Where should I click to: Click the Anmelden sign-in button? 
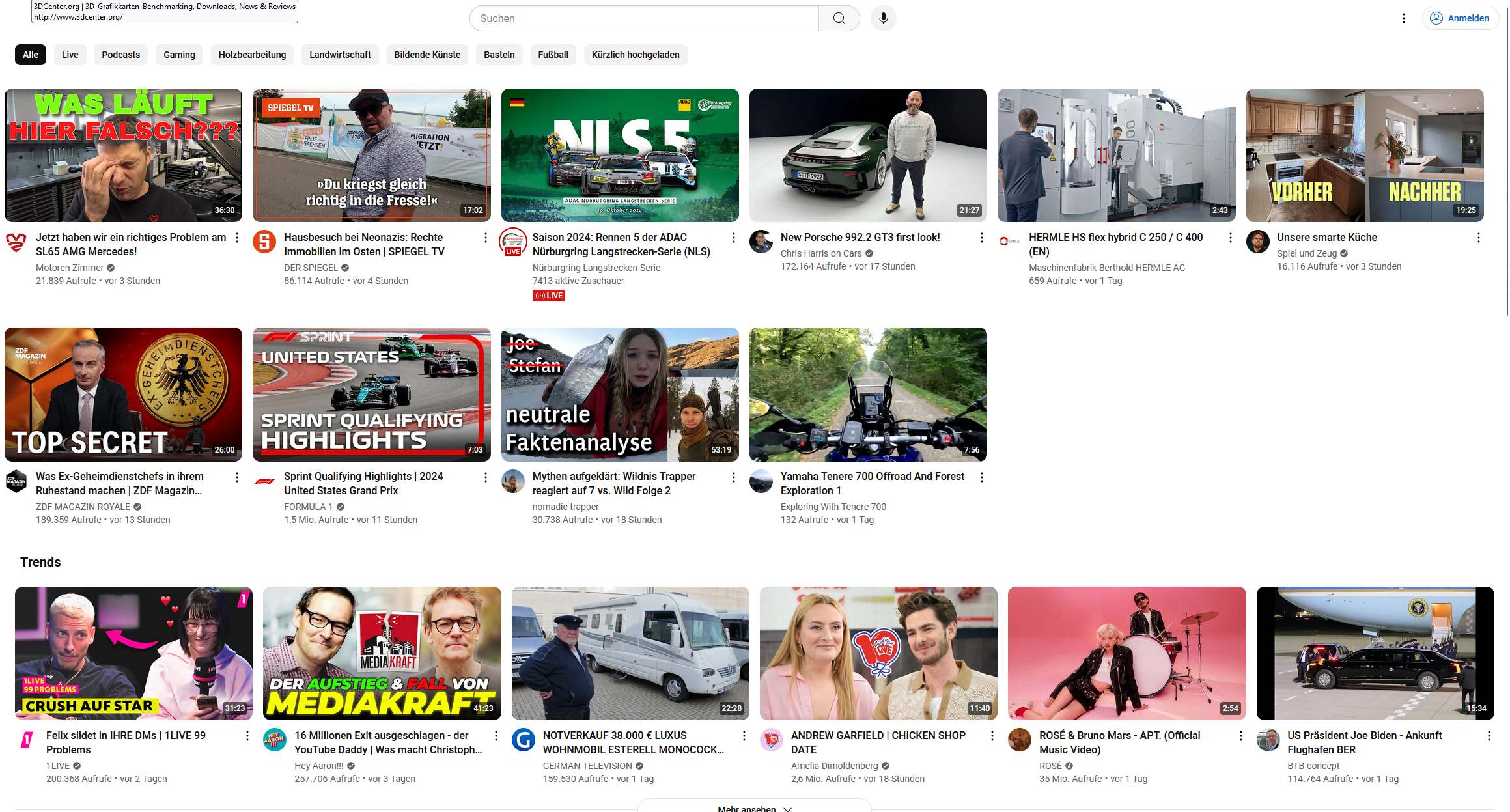(x=1460, y=18)
